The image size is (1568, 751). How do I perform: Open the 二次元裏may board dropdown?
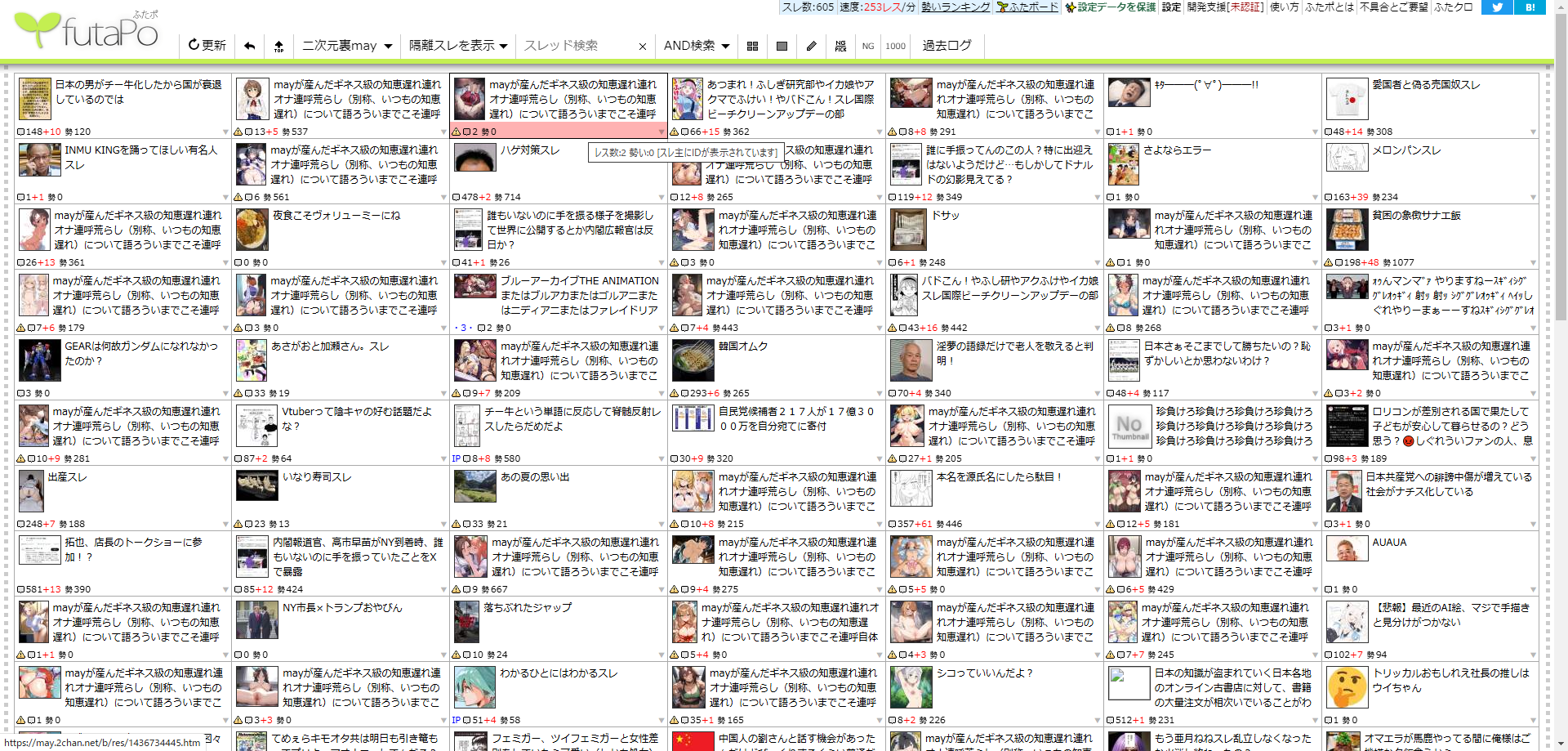click(x=347, y=46)
